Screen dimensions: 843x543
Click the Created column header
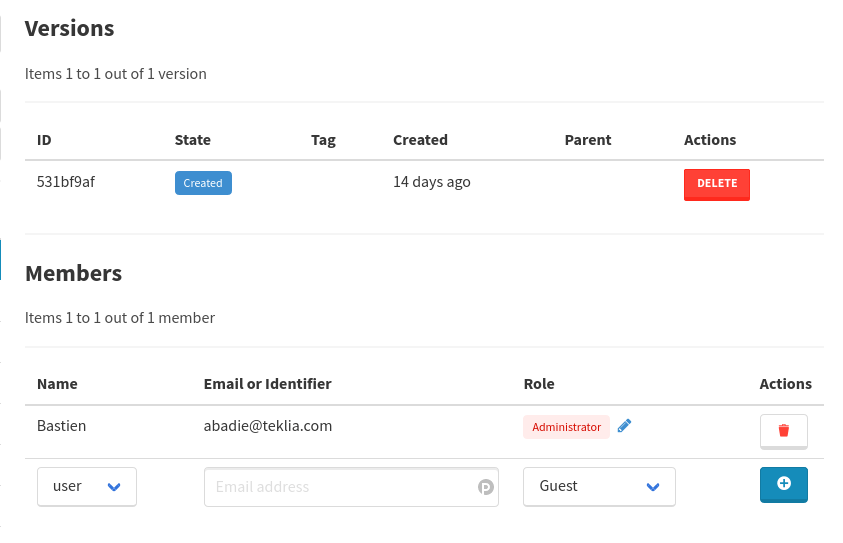420,140
